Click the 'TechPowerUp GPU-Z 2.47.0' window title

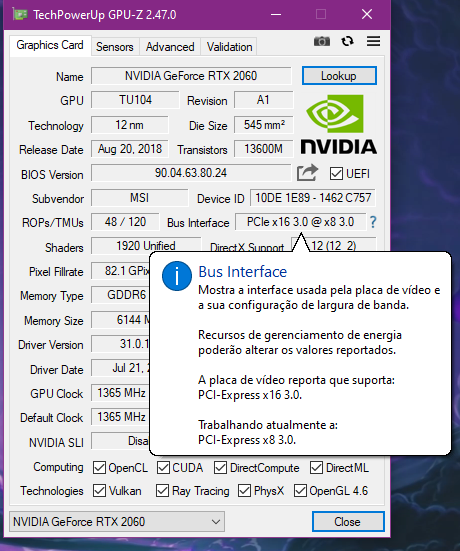pos(105,15)
